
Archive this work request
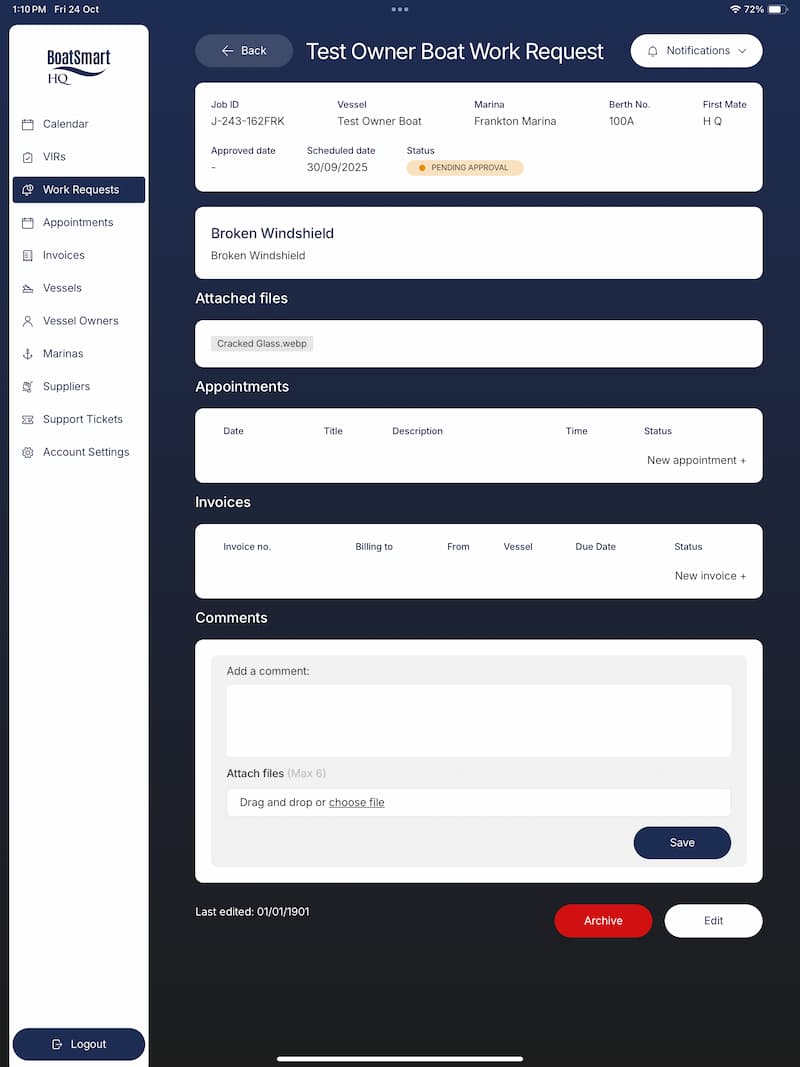pos(603,921)
